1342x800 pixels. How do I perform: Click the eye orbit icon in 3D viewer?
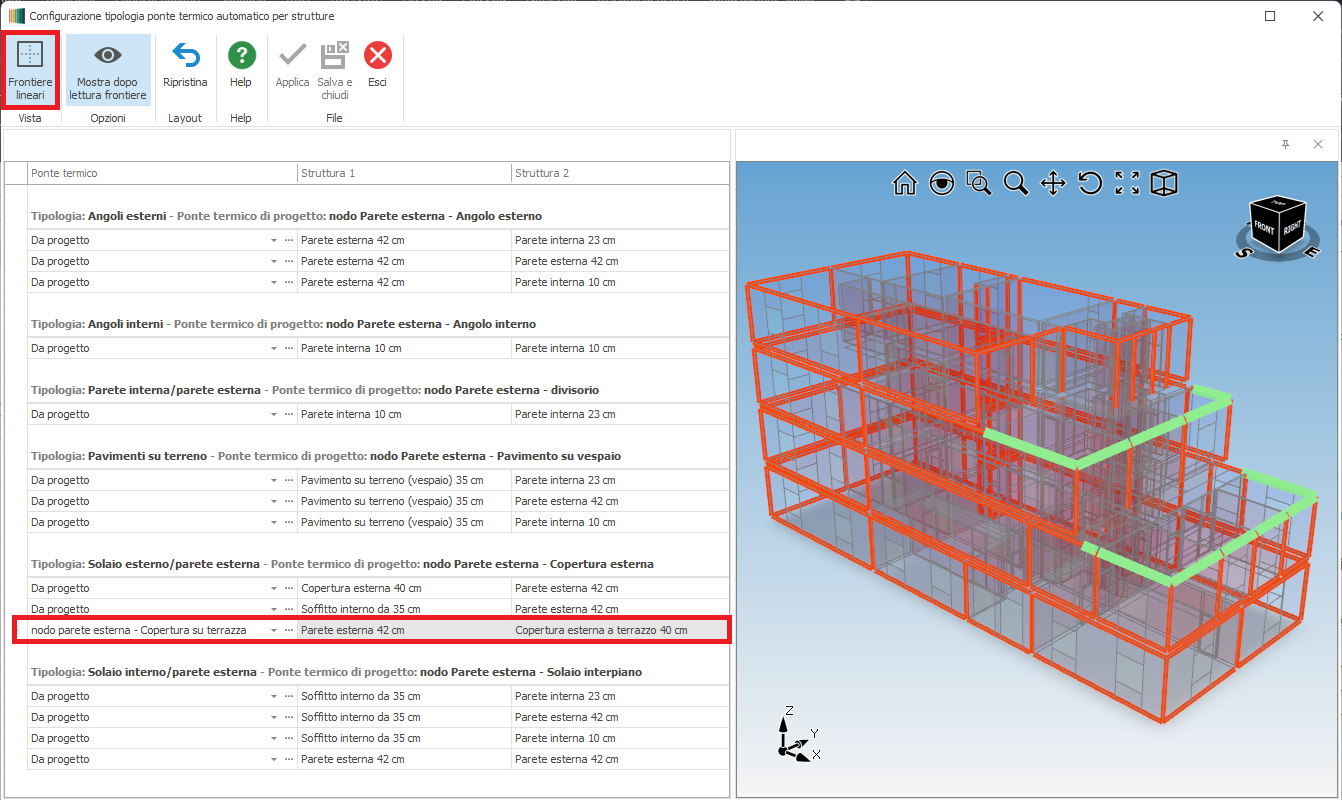click(x=942, y=183)
